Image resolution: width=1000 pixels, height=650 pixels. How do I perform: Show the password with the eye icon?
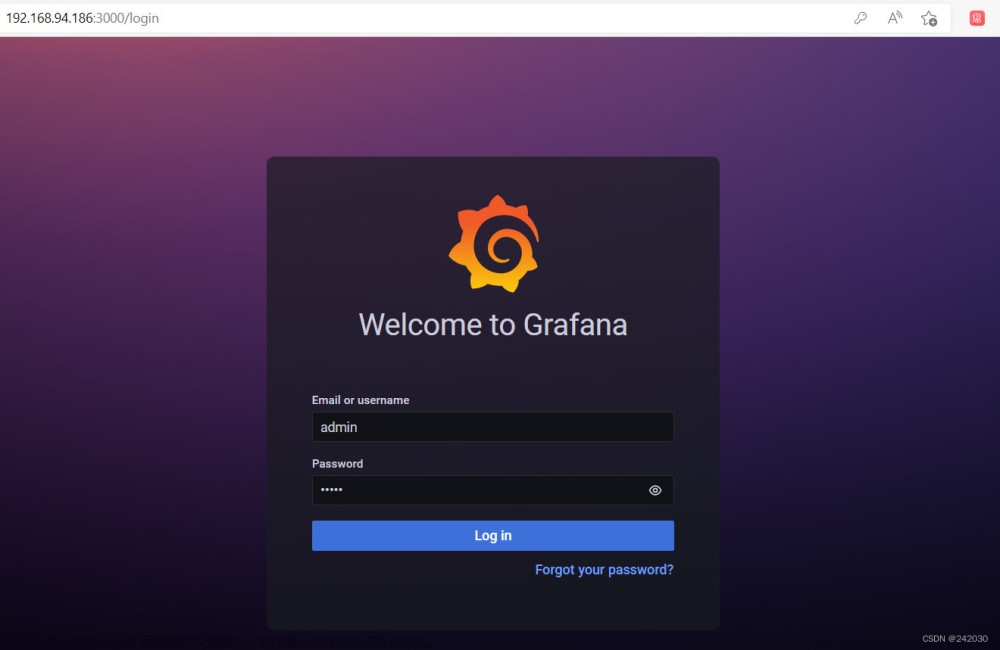click(655, 490)
